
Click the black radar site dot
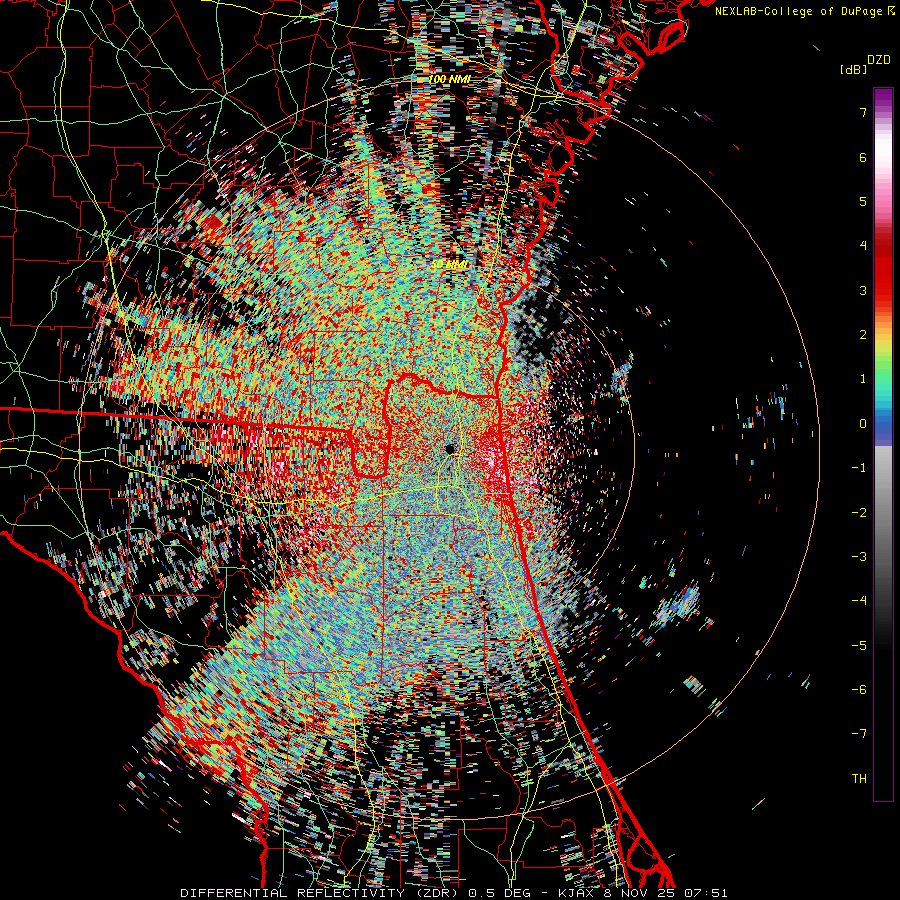[451, 448]
